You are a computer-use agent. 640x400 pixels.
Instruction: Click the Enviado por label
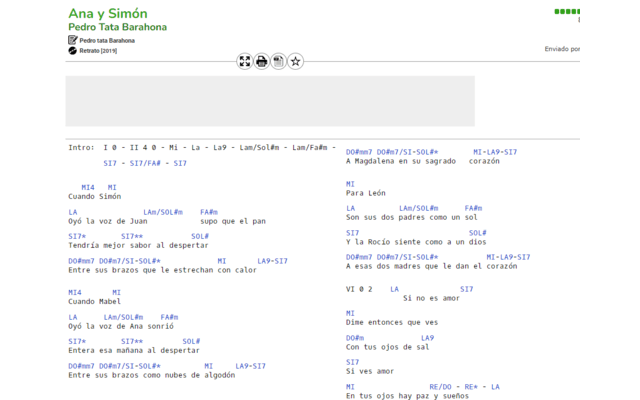(562, 49)
